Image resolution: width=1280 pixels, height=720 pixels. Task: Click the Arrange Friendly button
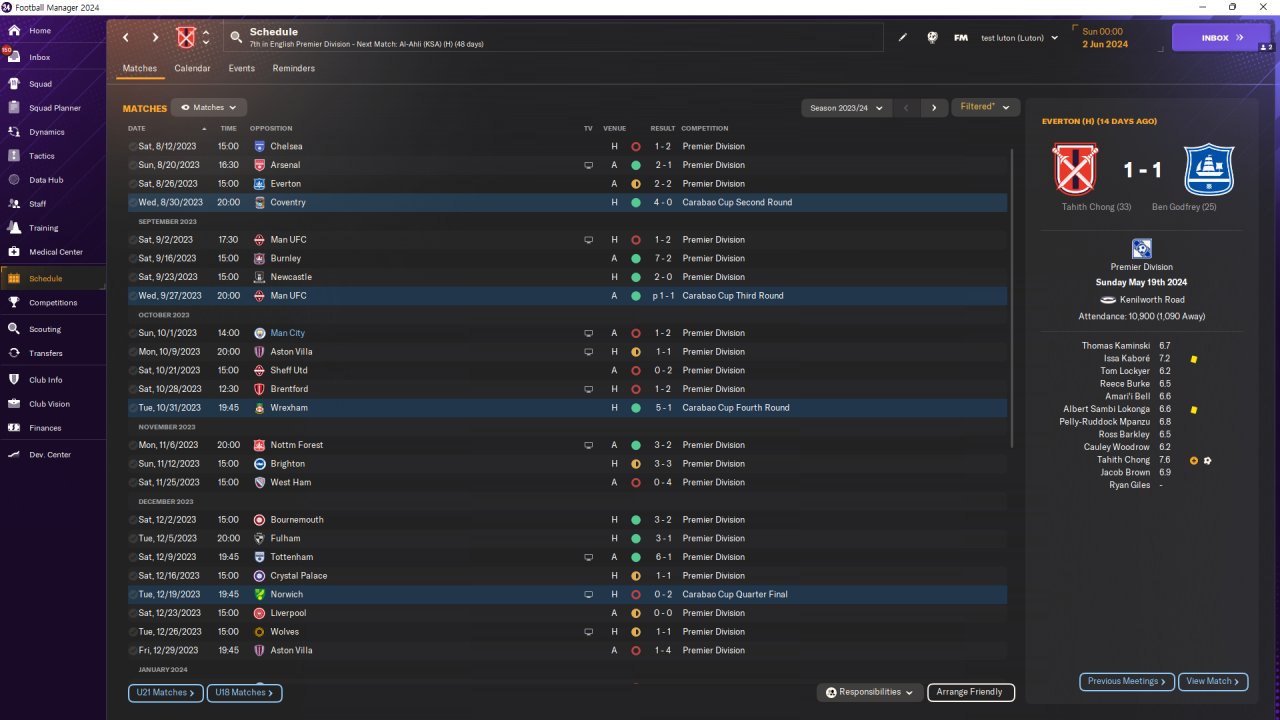click(971, 692)
